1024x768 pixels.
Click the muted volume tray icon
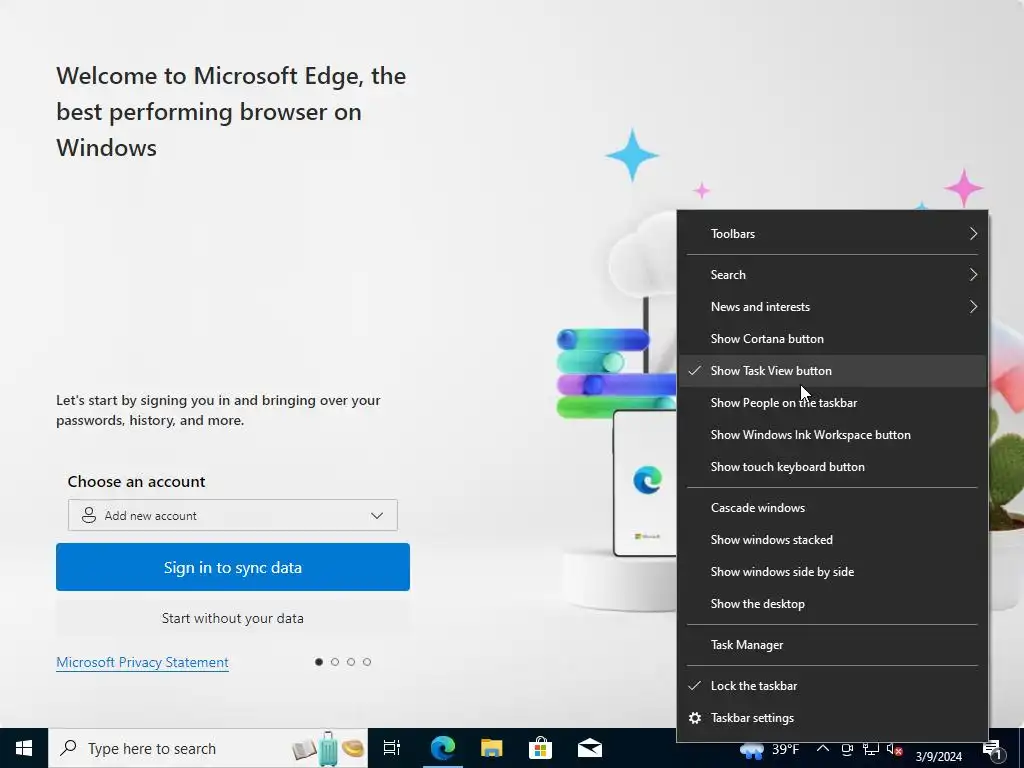pos(895,749)
